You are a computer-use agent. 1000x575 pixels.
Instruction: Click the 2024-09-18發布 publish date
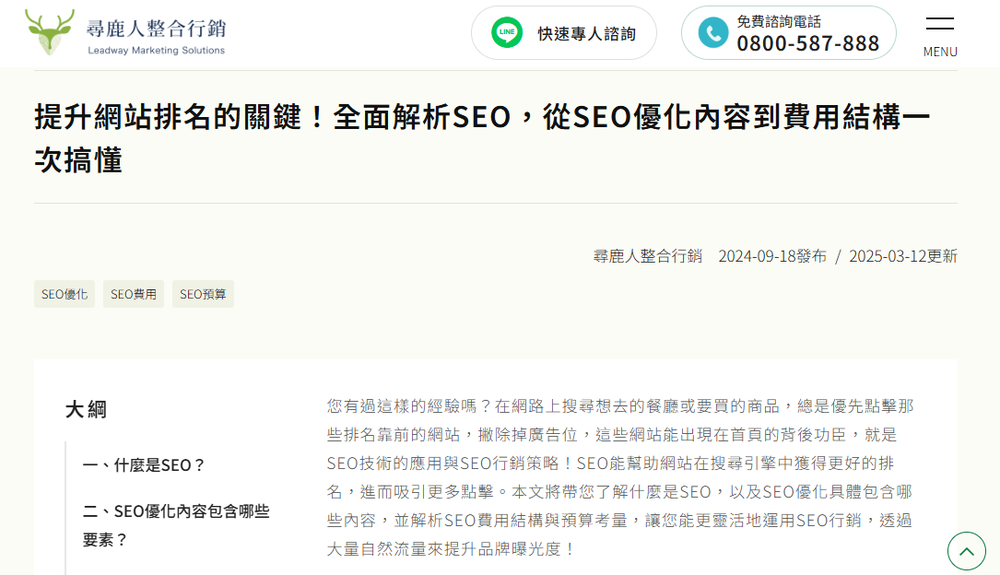coord(772,256)
